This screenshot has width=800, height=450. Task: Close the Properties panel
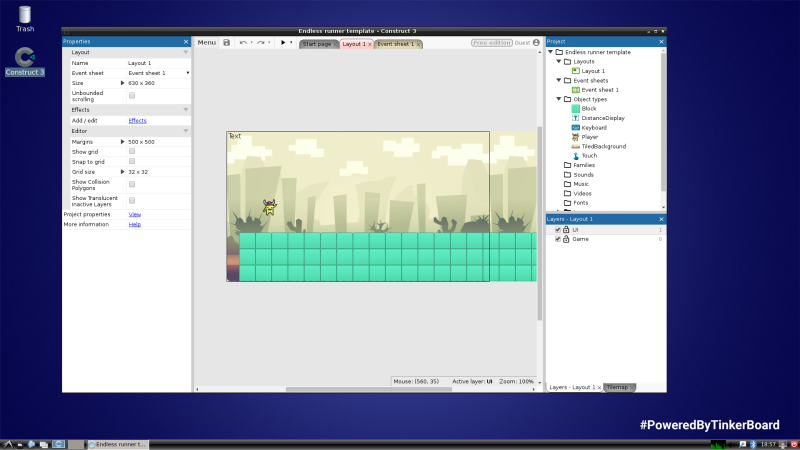pyautogui.click(x=186, y=42)
